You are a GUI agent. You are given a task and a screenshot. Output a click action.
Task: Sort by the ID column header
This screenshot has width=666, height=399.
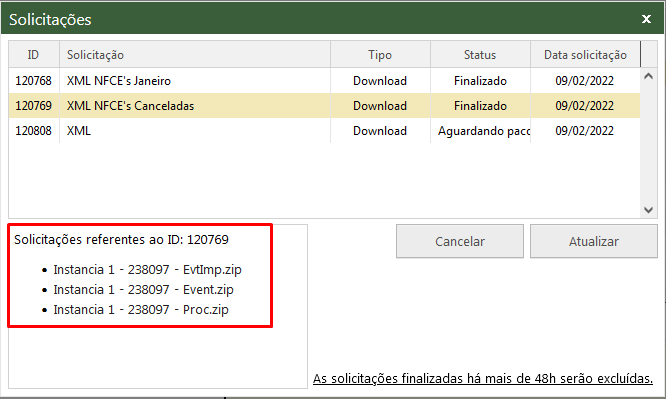click(x=34, y=55)
